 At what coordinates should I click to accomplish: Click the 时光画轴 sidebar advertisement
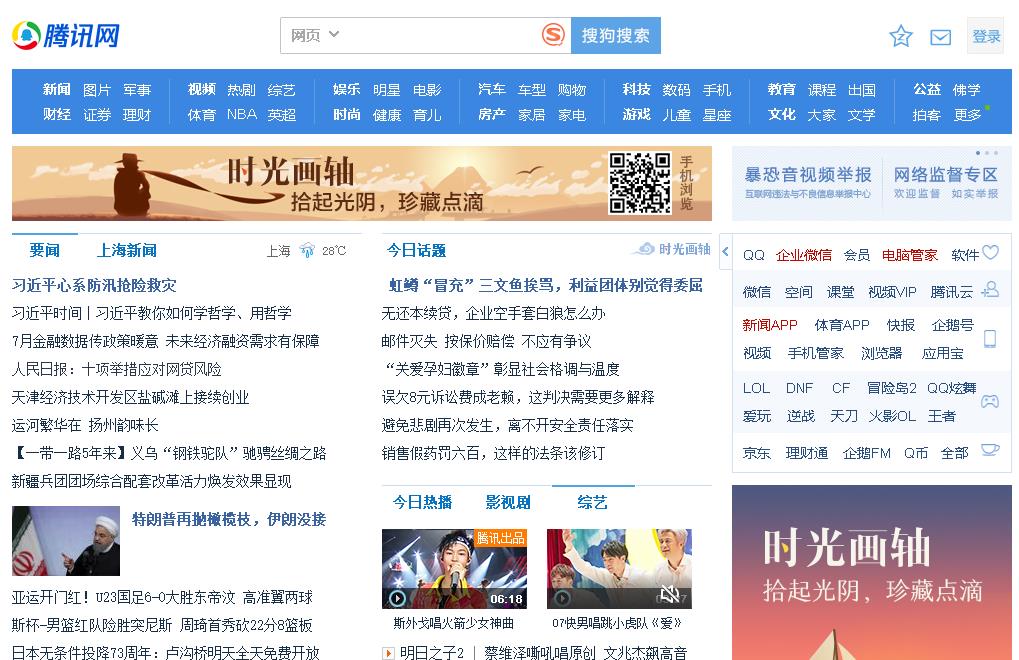pyautogui.click(x=872, y=572)
